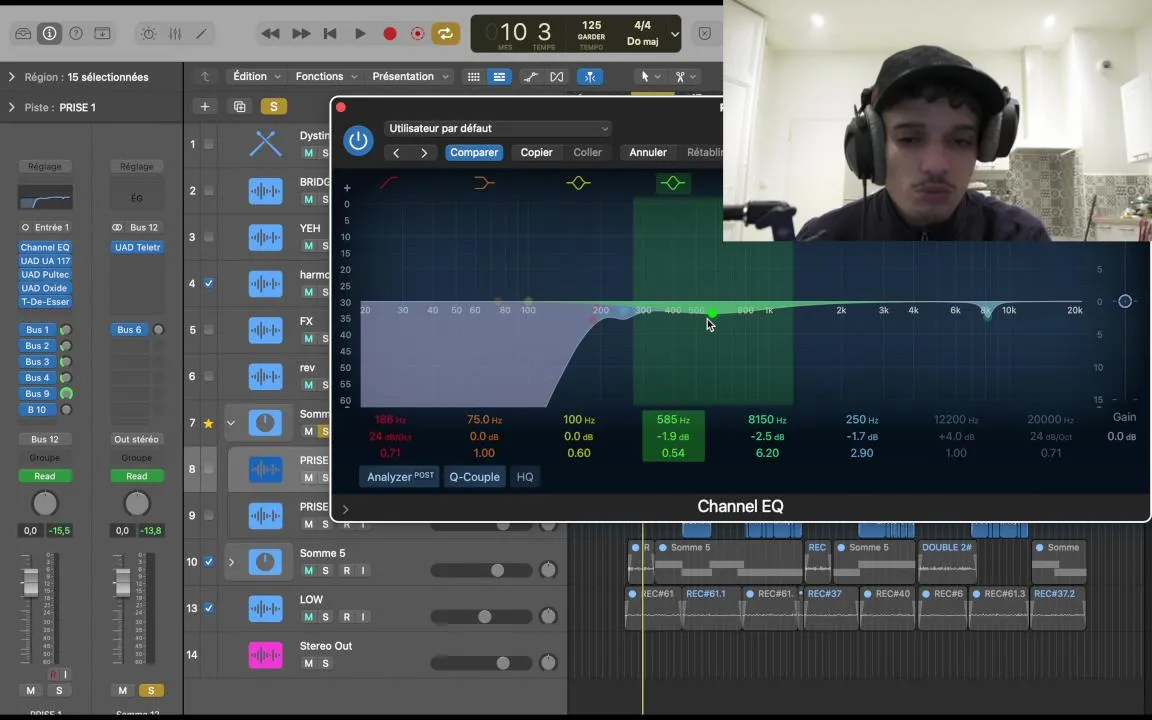Toggle Smart Controls dial icon
Image resolution: width=1152 pixels, height=720 pixels.
(148, 34)
